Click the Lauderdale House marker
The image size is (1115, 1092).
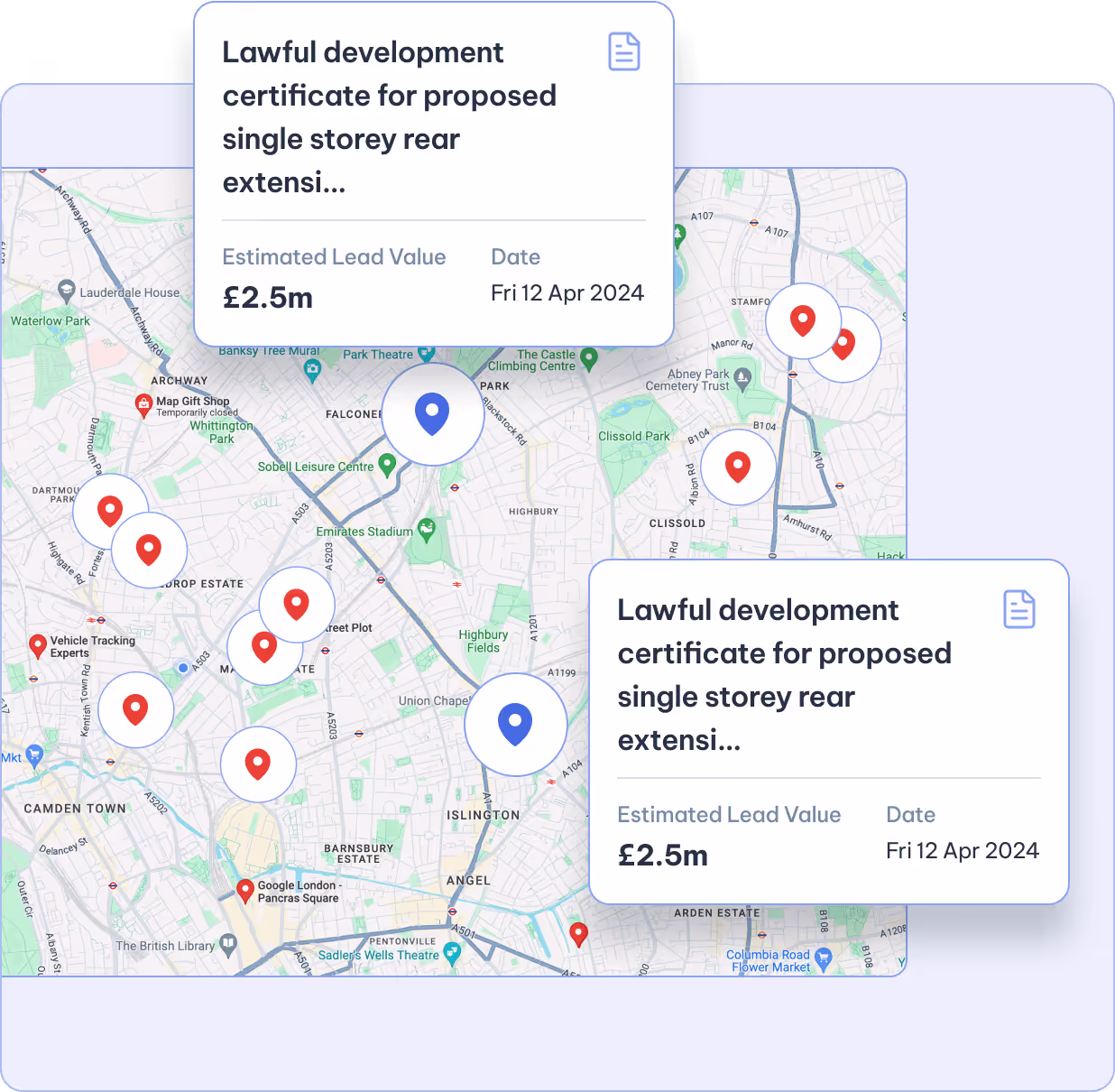[66, 291]
